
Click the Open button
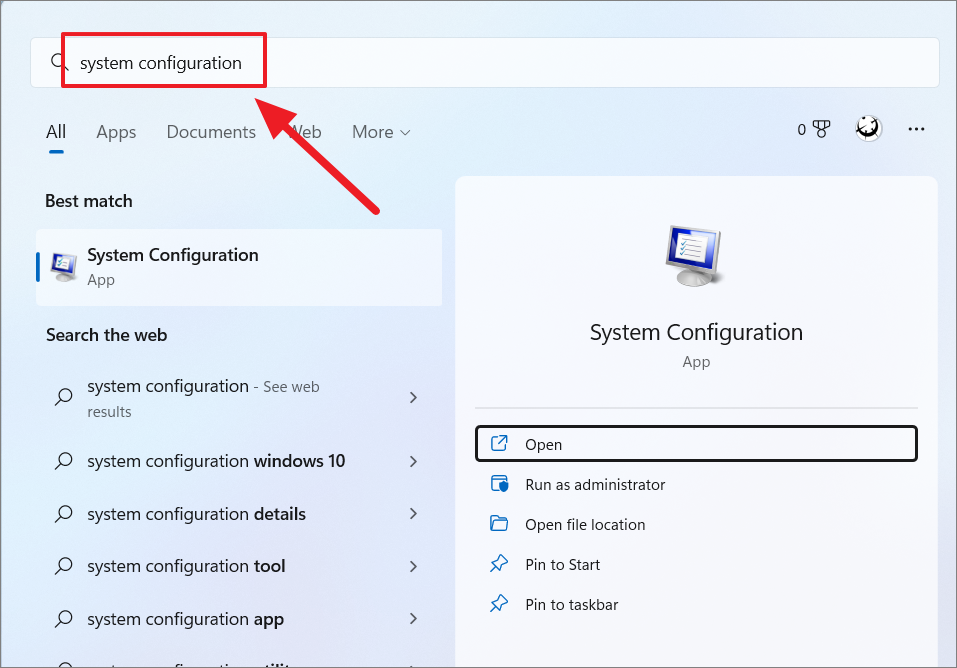696,444
